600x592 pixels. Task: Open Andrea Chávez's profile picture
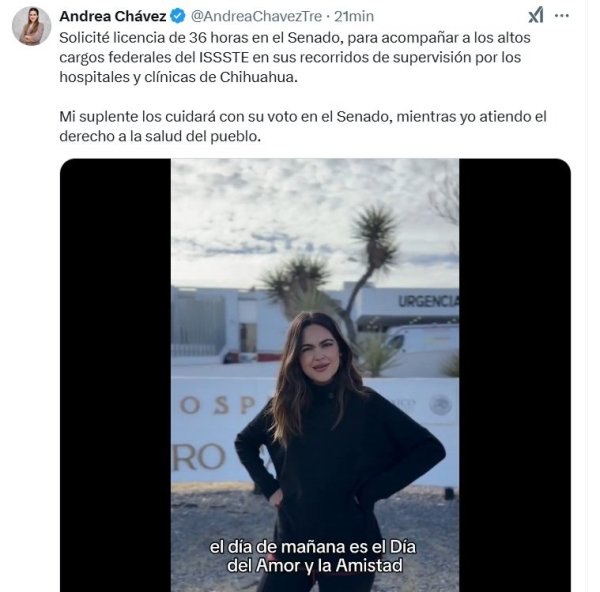coord(31,26)
